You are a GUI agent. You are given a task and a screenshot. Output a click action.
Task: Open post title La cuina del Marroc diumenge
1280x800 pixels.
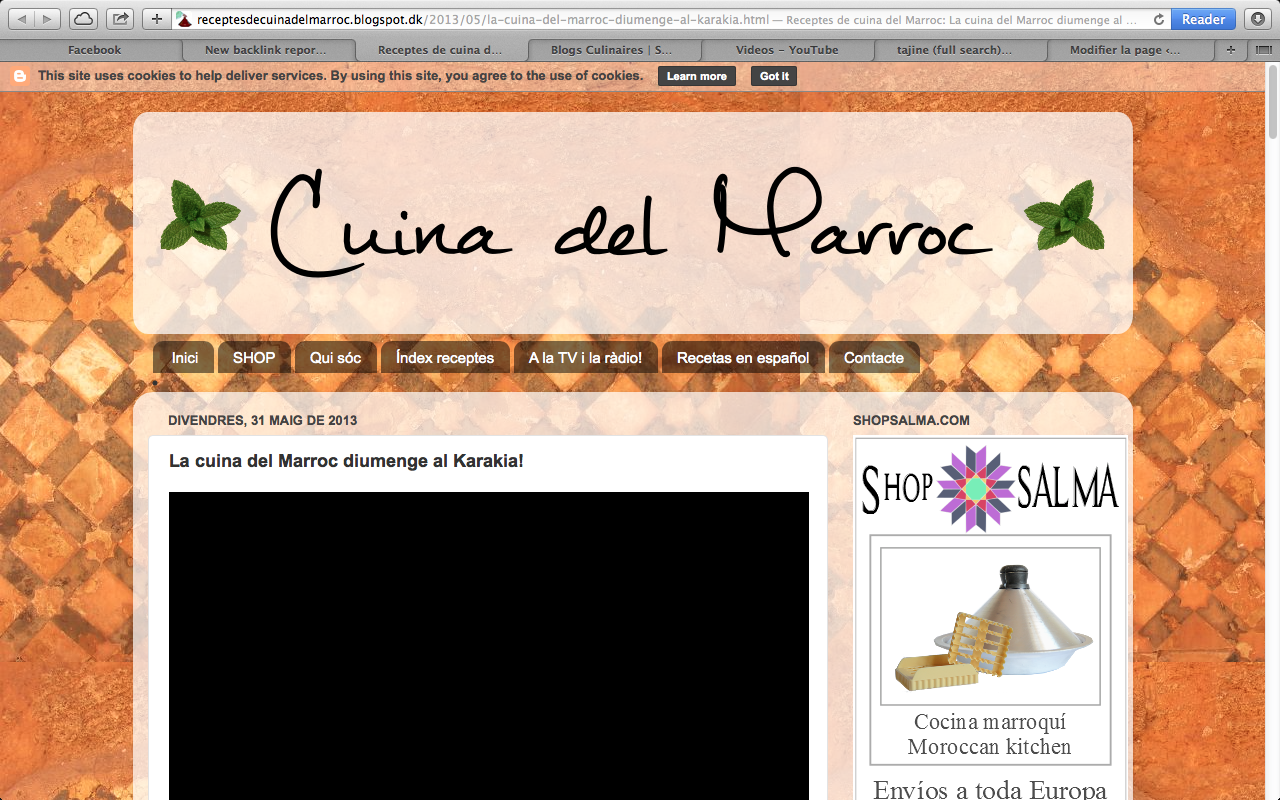tap(346, 461)
